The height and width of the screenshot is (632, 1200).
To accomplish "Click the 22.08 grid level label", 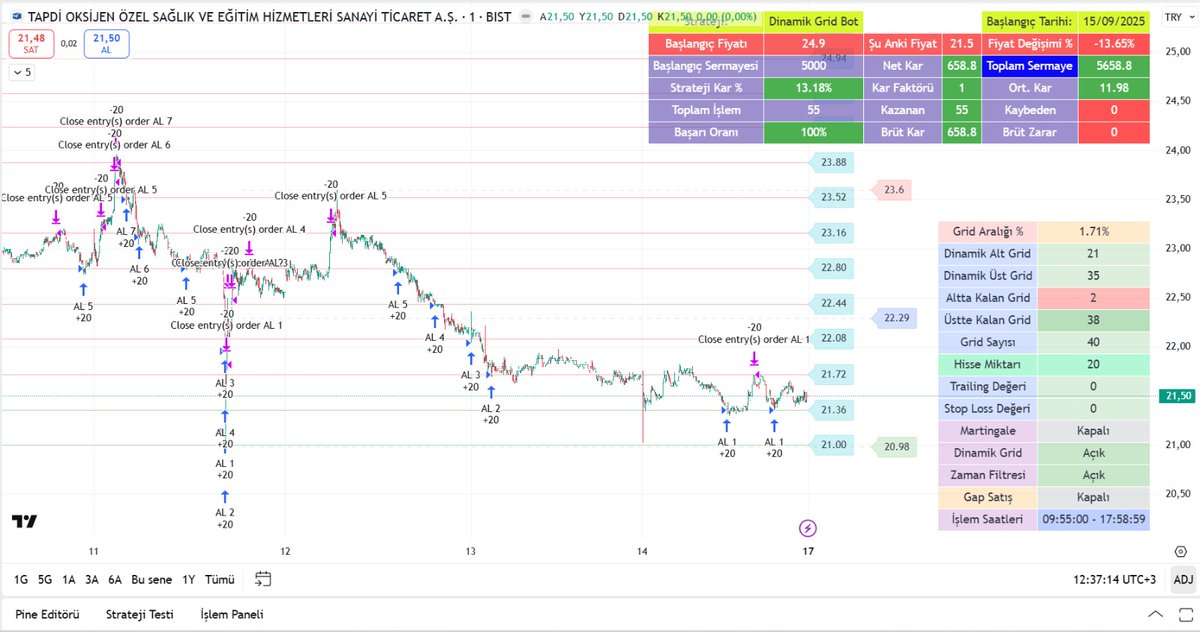I will 834,338.
